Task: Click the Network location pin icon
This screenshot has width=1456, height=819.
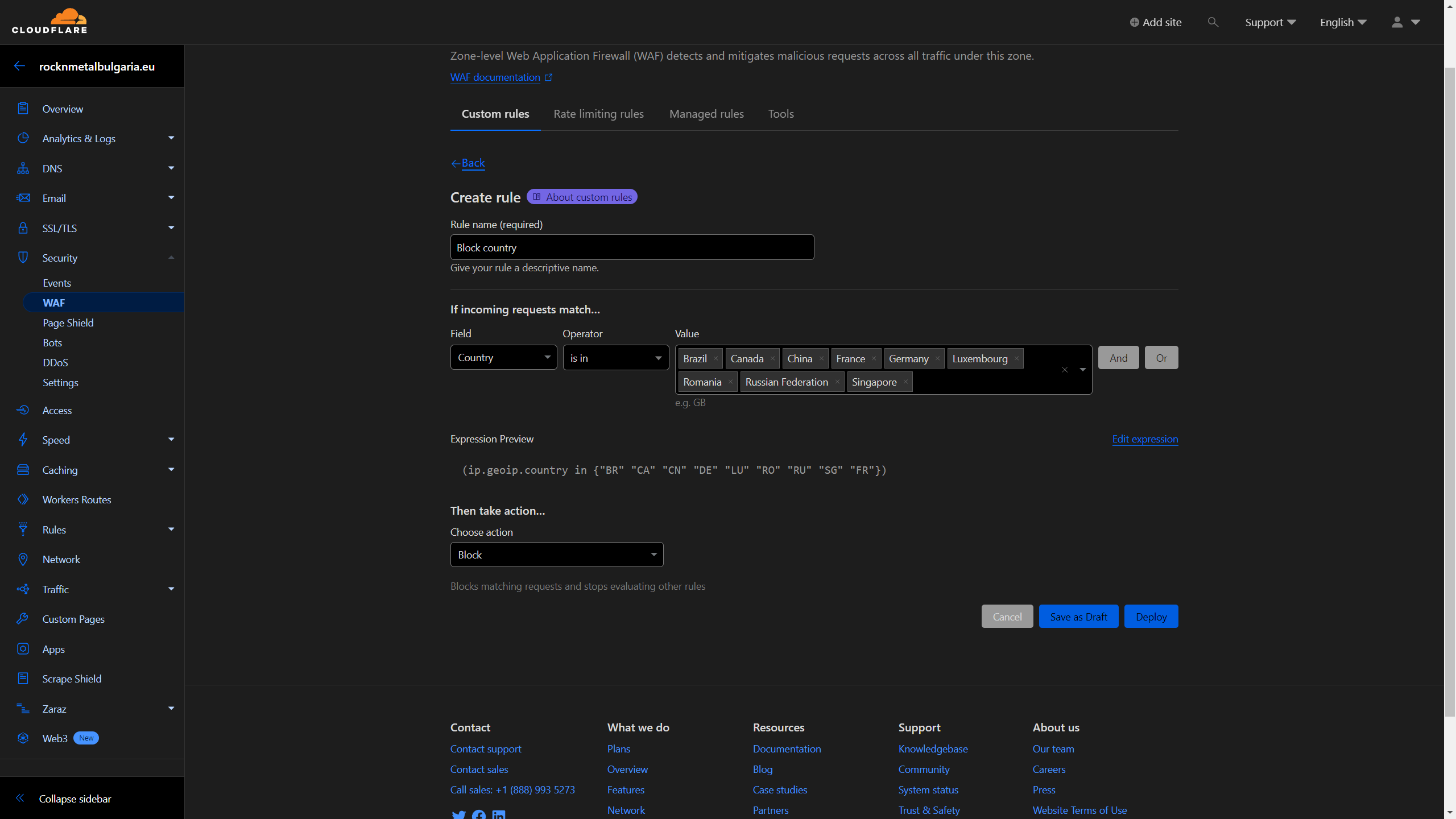Action: coord(23,559)
